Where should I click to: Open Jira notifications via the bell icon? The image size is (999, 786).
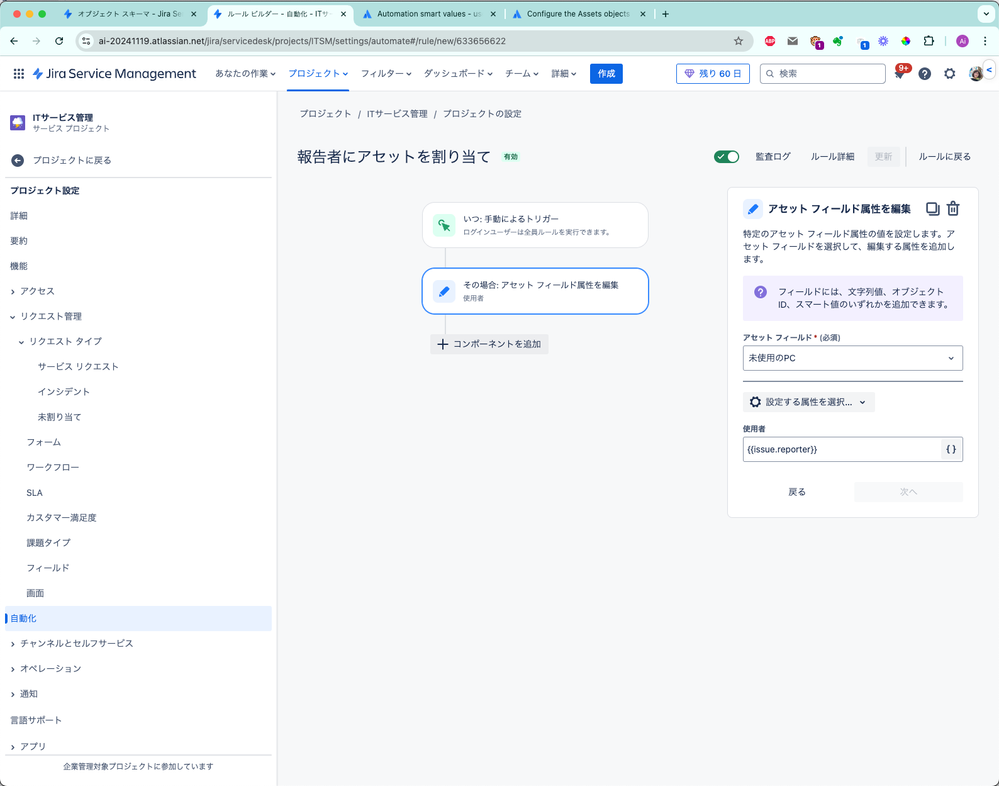(901, 73)
